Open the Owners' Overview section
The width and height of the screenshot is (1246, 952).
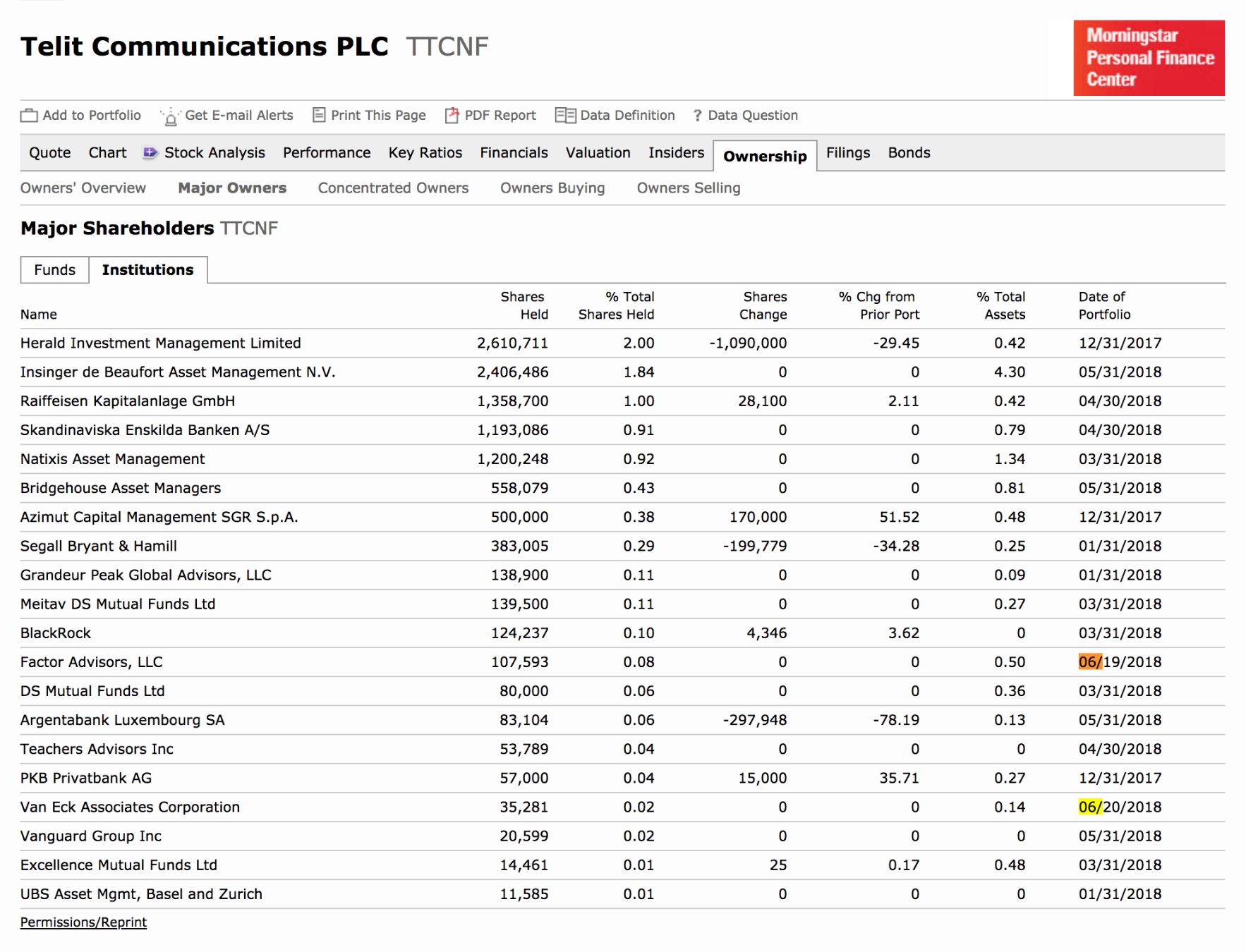point(83,188)
